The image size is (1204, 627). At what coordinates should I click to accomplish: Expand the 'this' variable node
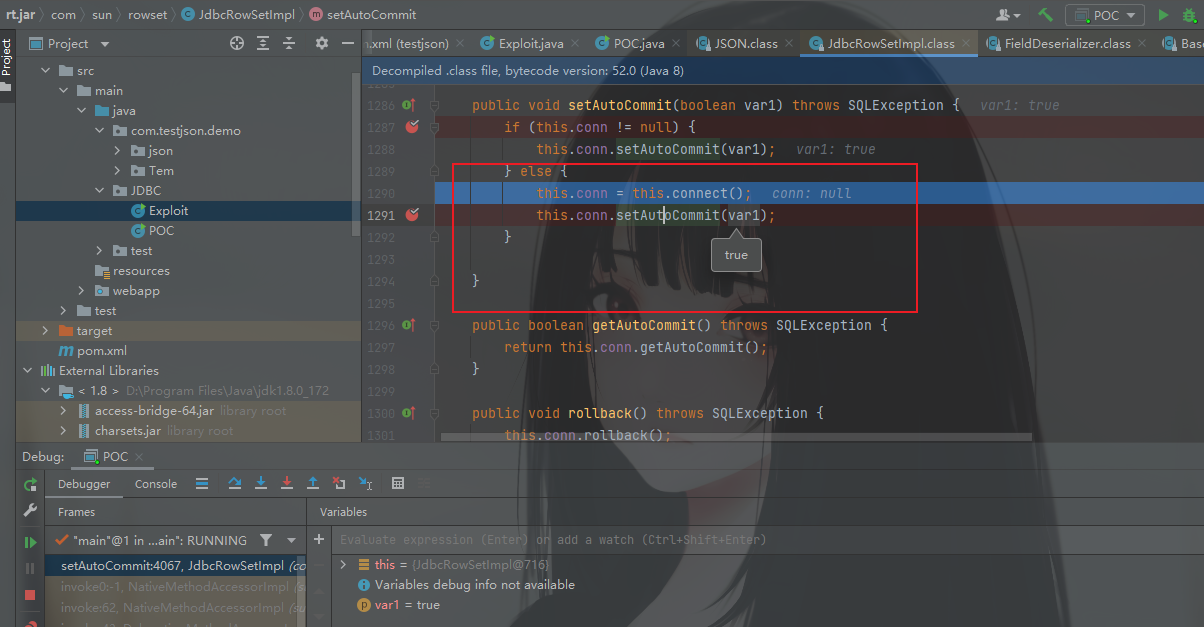click(x=345, y=565)
